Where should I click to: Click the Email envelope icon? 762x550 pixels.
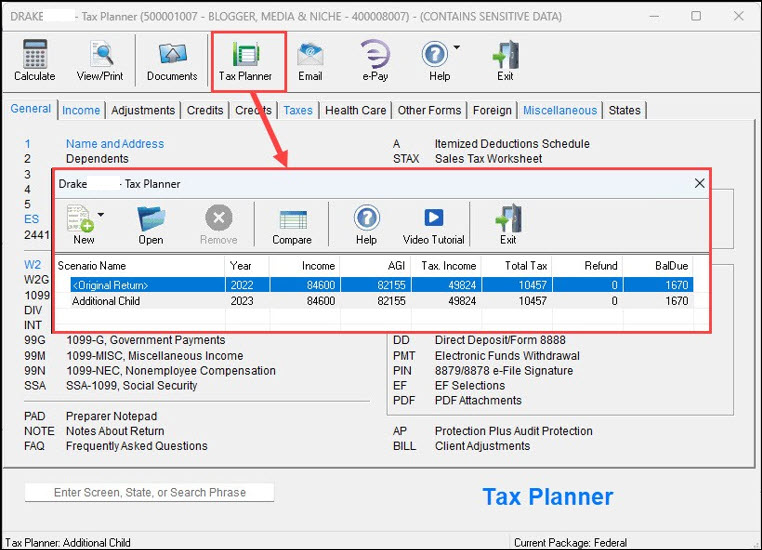tap(310, 54)
